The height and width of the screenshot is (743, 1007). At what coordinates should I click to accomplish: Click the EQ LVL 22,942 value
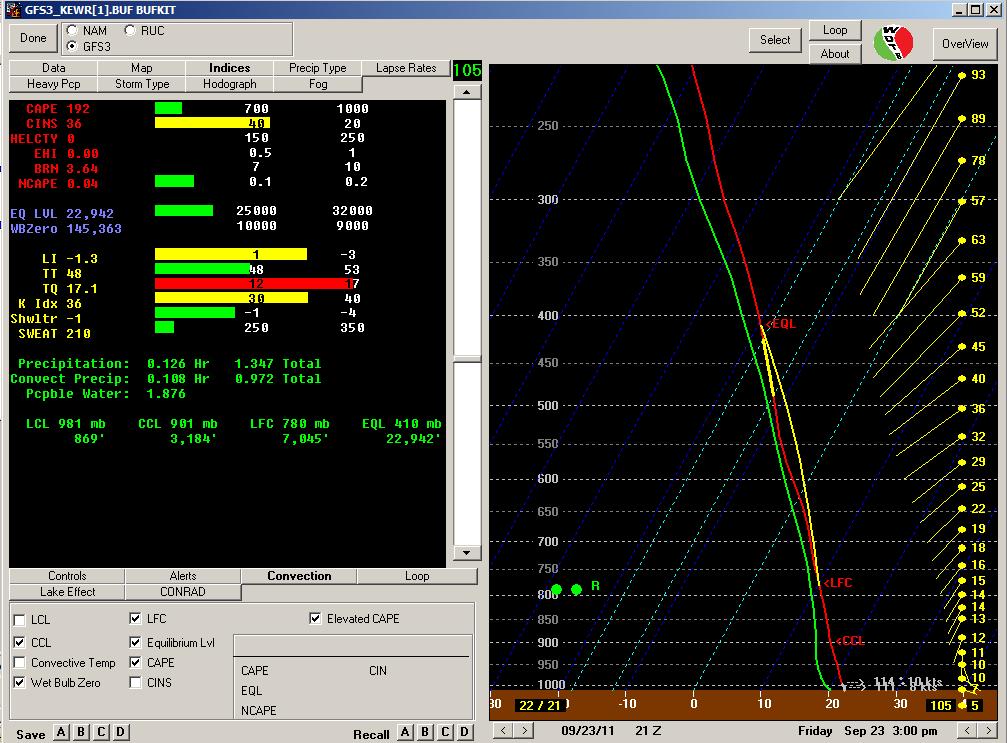90,213
